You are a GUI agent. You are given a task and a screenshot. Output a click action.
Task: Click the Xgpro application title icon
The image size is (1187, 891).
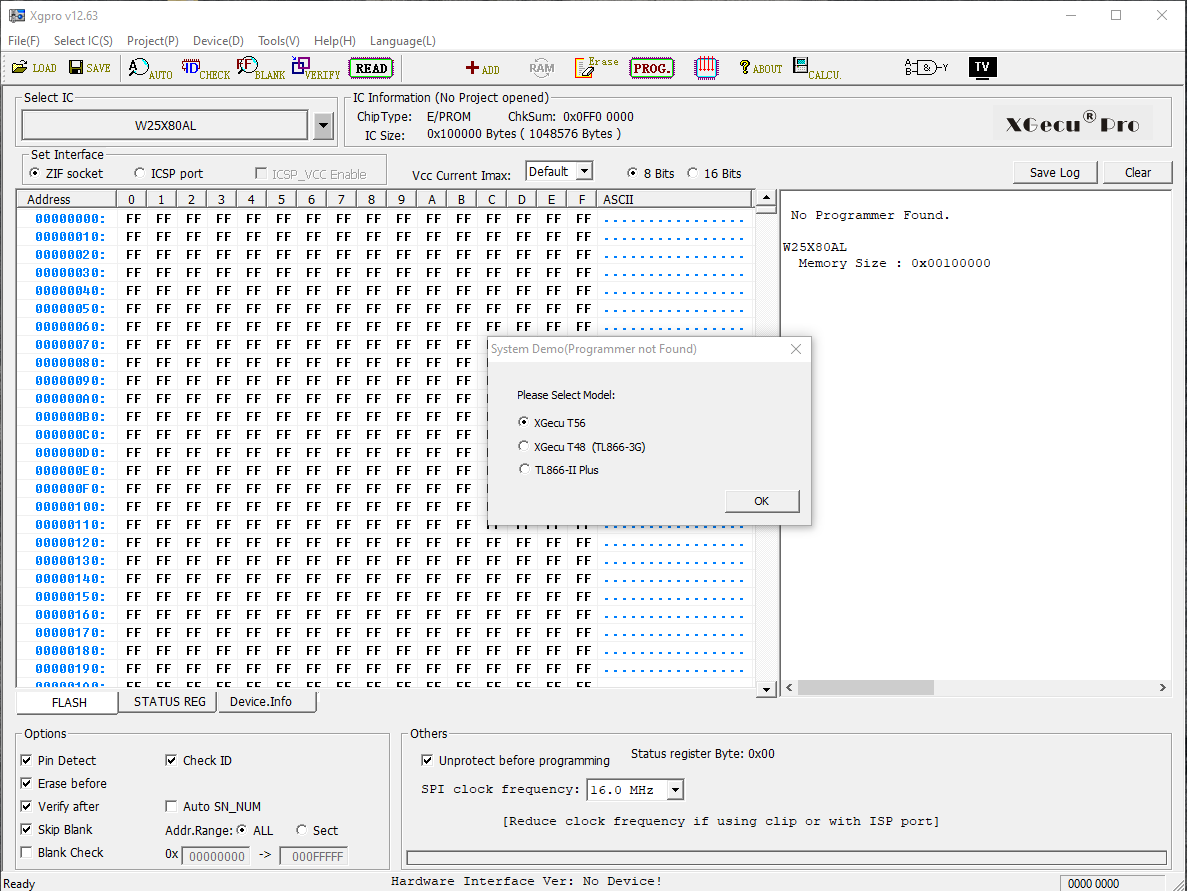tap(17, 15)
